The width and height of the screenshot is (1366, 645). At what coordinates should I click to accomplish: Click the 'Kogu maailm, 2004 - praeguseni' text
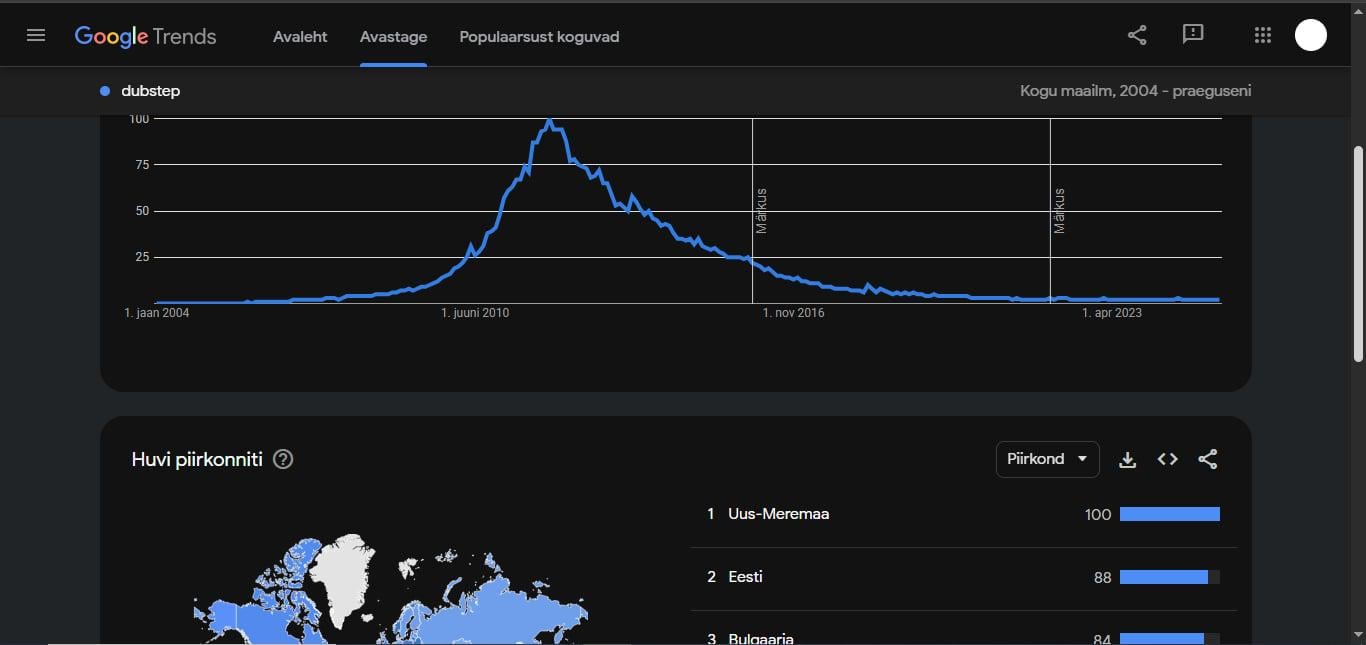pos(1135,91)
